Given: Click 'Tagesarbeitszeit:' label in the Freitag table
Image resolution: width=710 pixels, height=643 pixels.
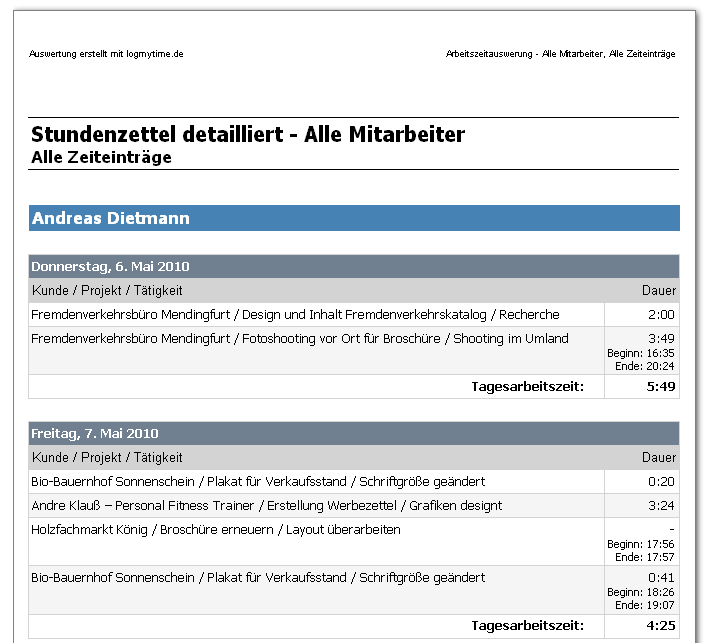Looking at the screenshot, I should pos(528,626).
